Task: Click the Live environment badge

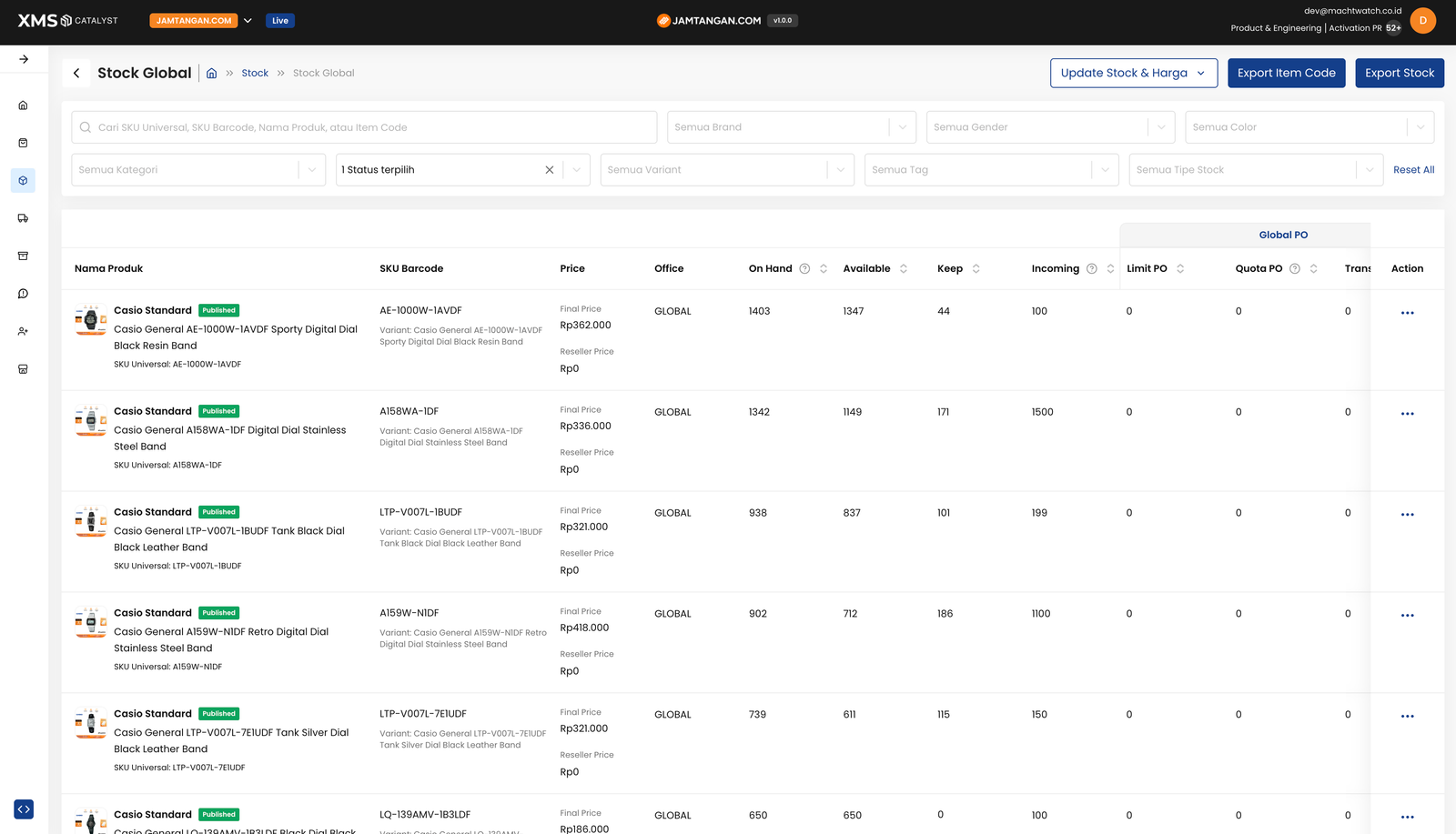Action: [x=280, y=21]
